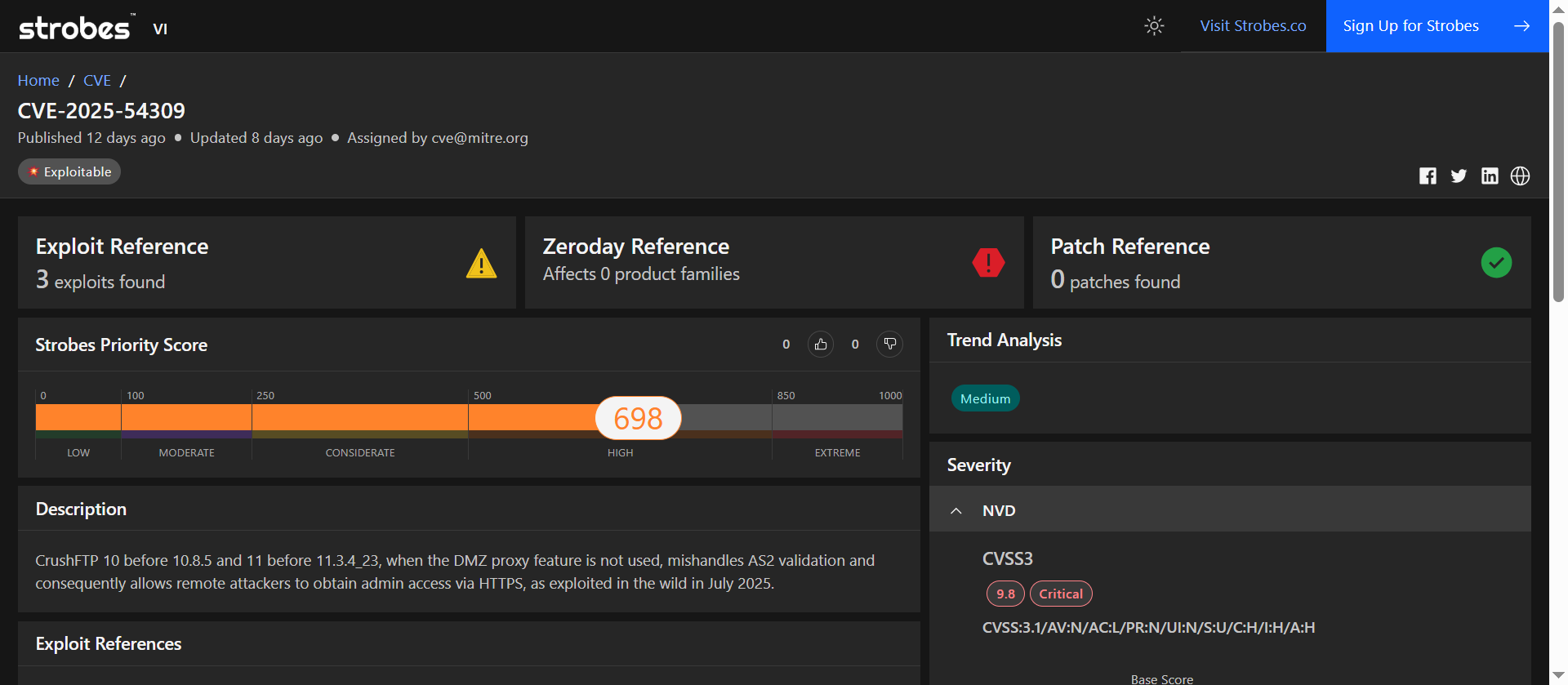Upvote the Strobes Priority Score
Viewport: 1568px width, 685px height.
[821, 345]
